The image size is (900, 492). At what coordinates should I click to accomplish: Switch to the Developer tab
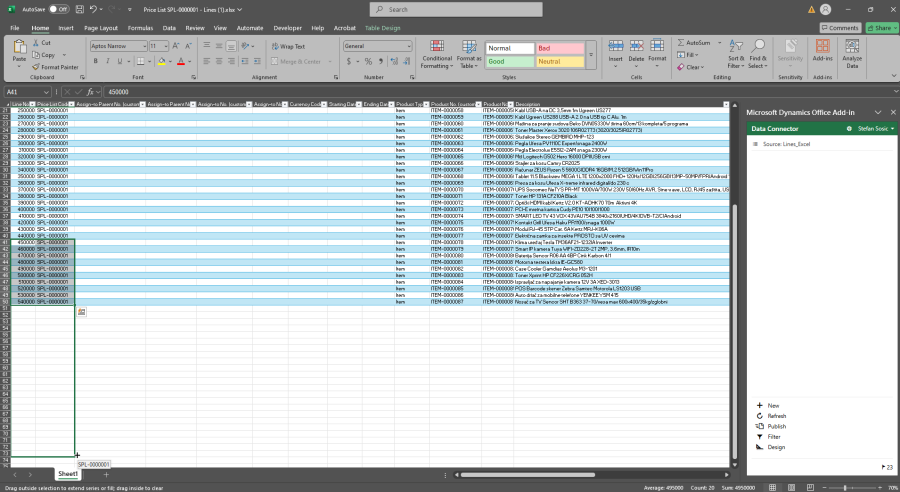288,28
